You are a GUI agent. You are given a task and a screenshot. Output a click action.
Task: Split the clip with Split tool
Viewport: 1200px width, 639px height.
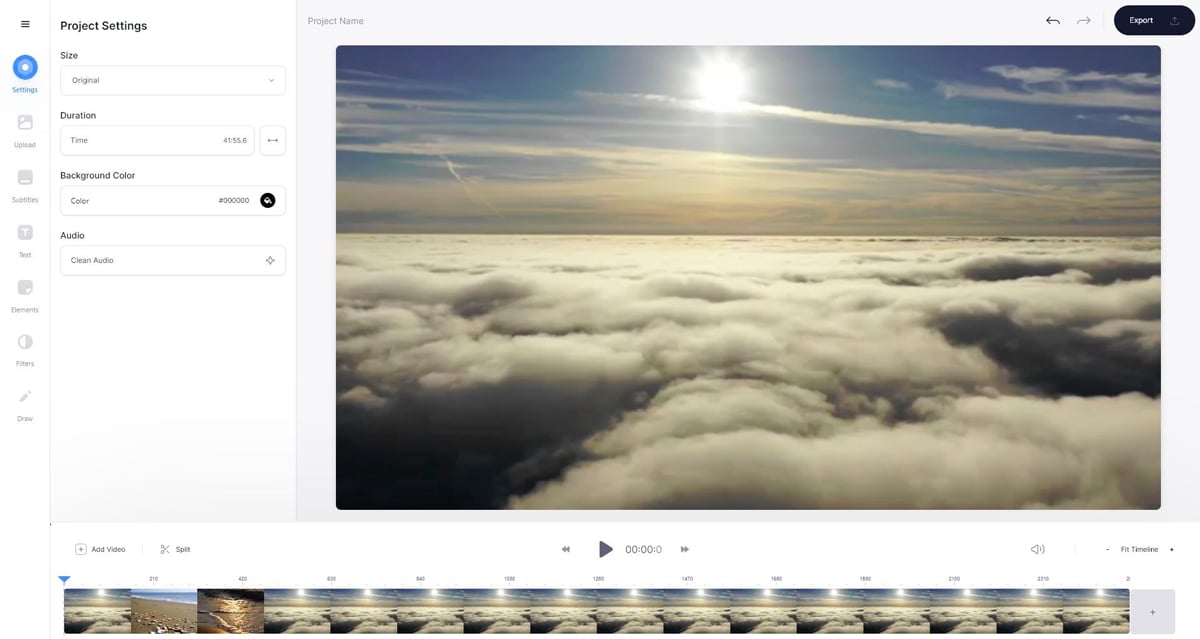pyautogui.click(x=175, y=549)
